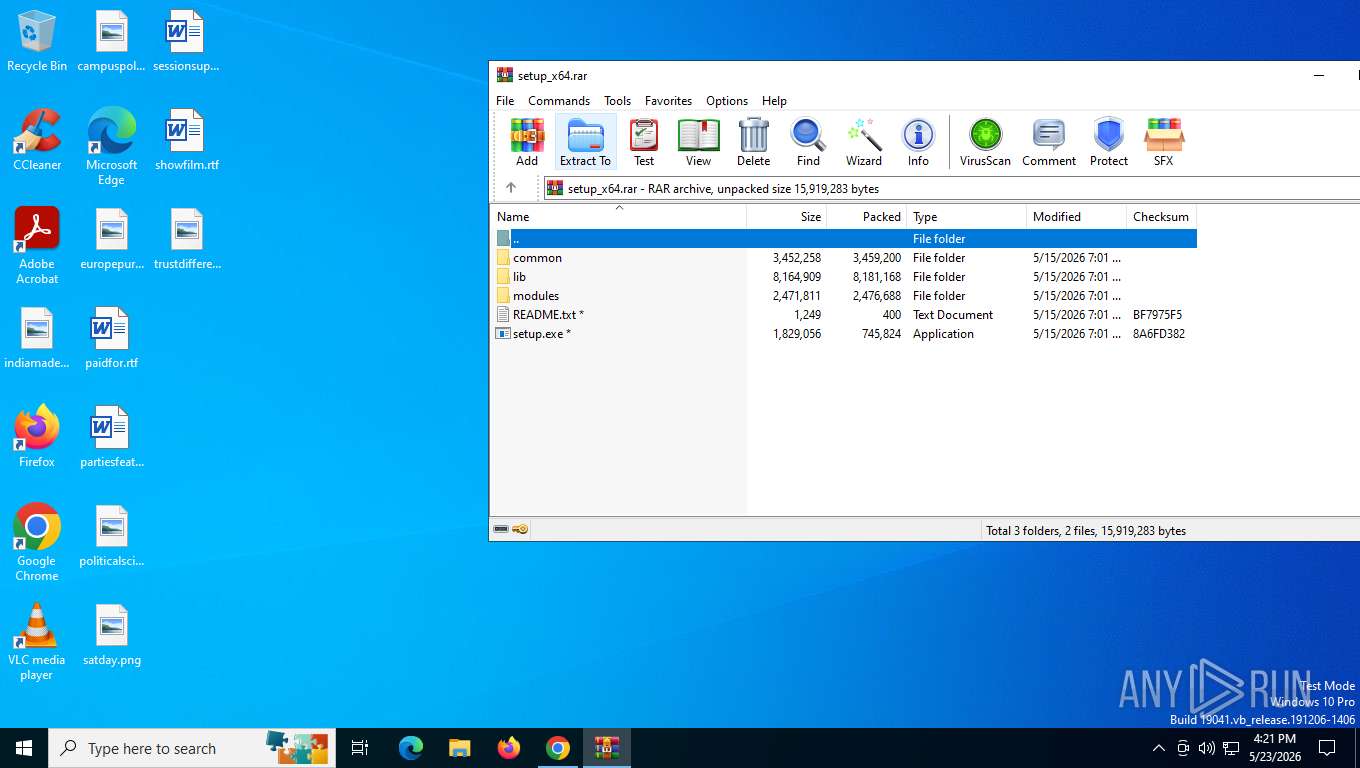This screenshot has width=1360, height=768.
Task: Open the volume control in system tray
Action: tap(1207, 748)
